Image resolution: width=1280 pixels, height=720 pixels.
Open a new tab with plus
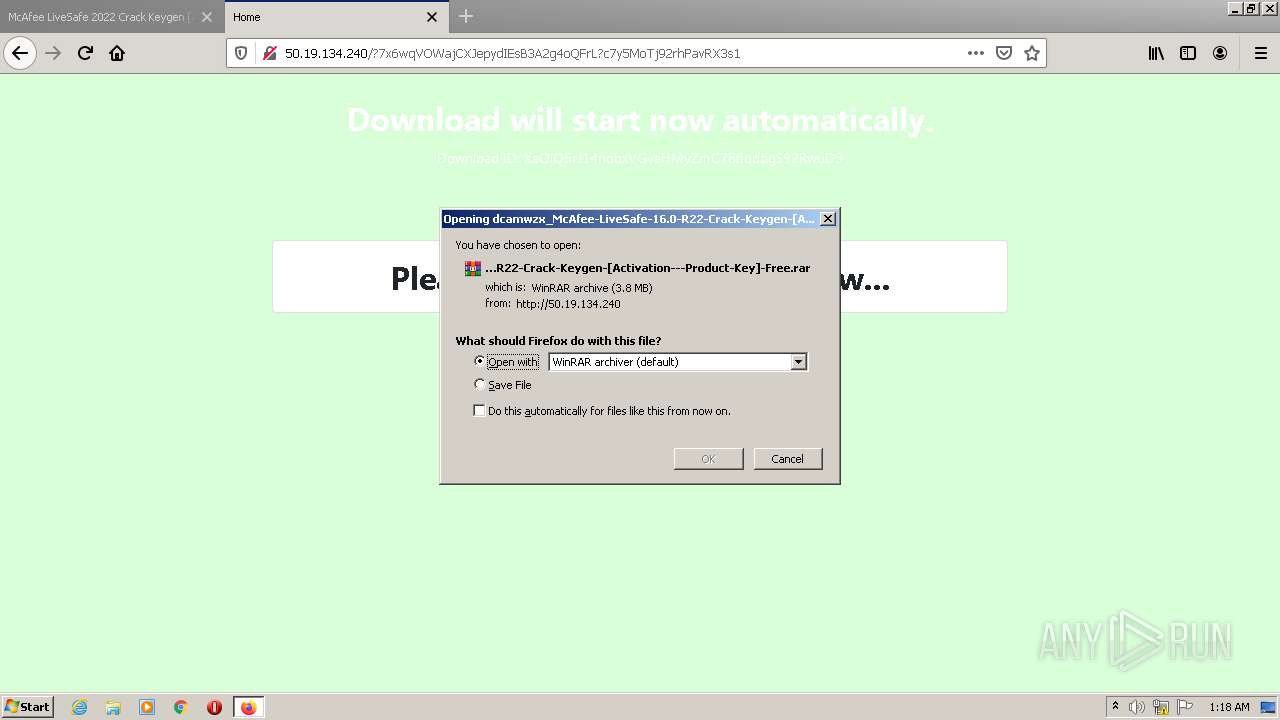(x=466, y=16)
